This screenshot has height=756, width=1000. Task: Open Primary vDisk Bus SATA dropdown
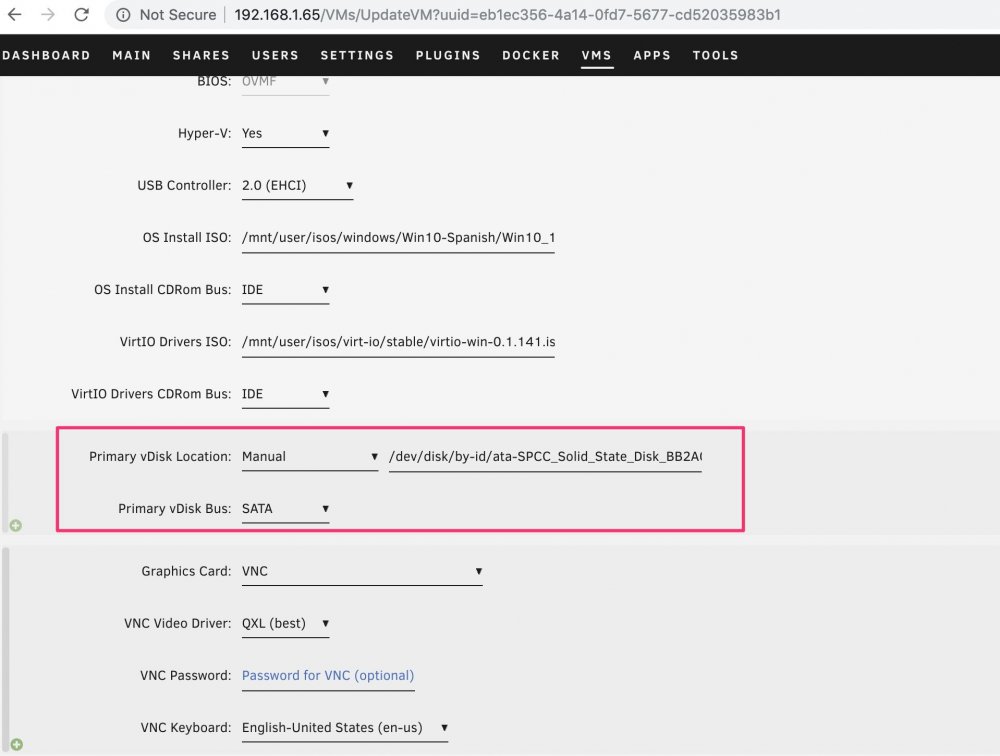(285, 509)
